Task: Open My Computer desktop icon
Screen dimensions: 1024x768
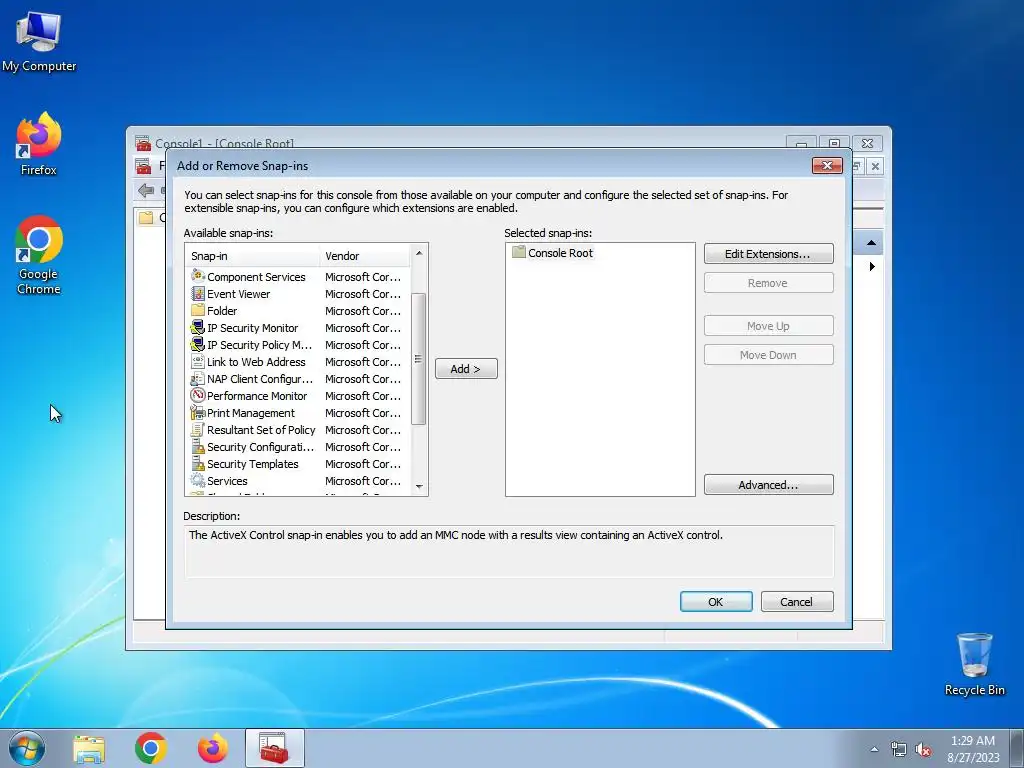Action: [x=39, y=41]
